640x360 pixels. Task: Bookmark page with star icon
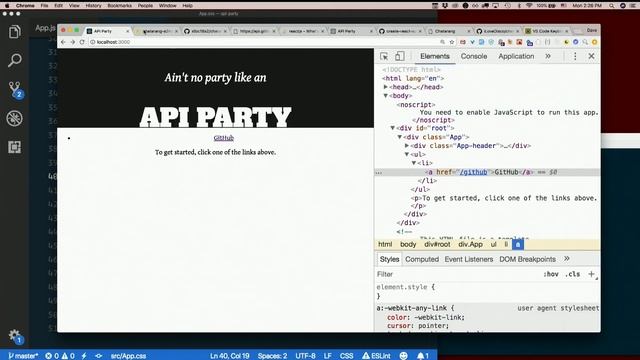tap(452, 42)
